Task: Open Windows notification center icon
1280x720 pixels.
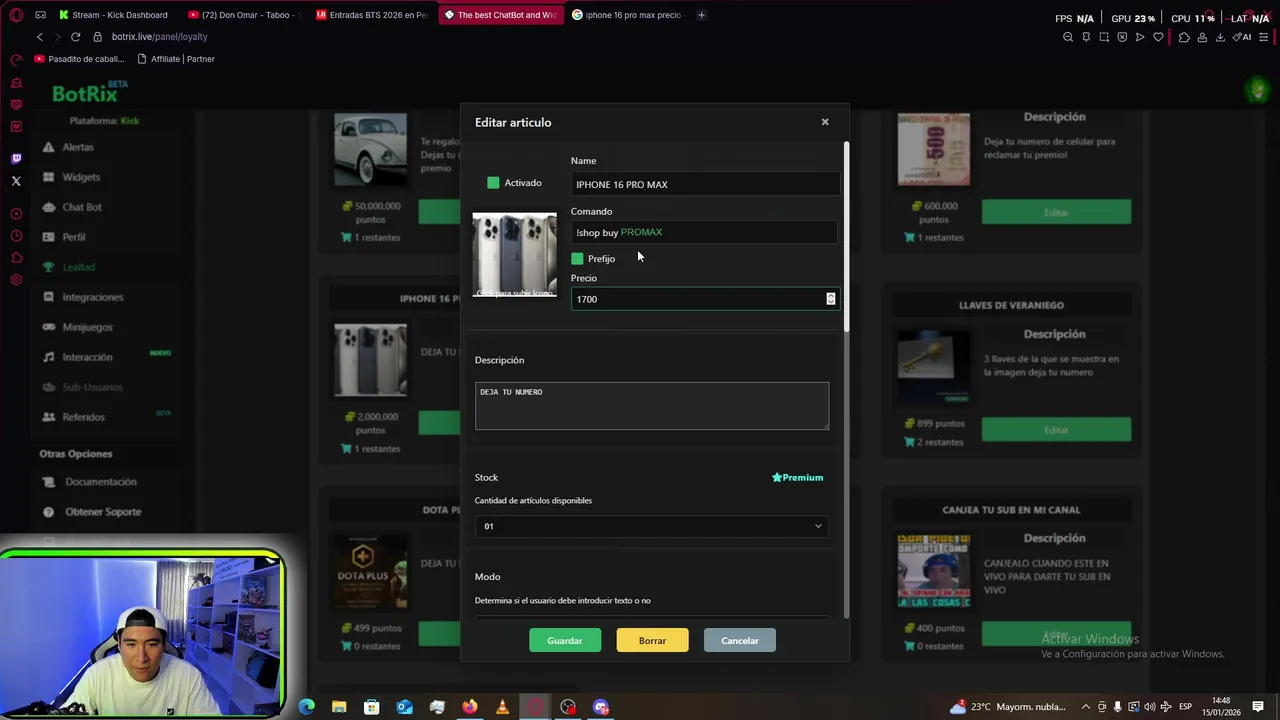Action: [1258, 707]
